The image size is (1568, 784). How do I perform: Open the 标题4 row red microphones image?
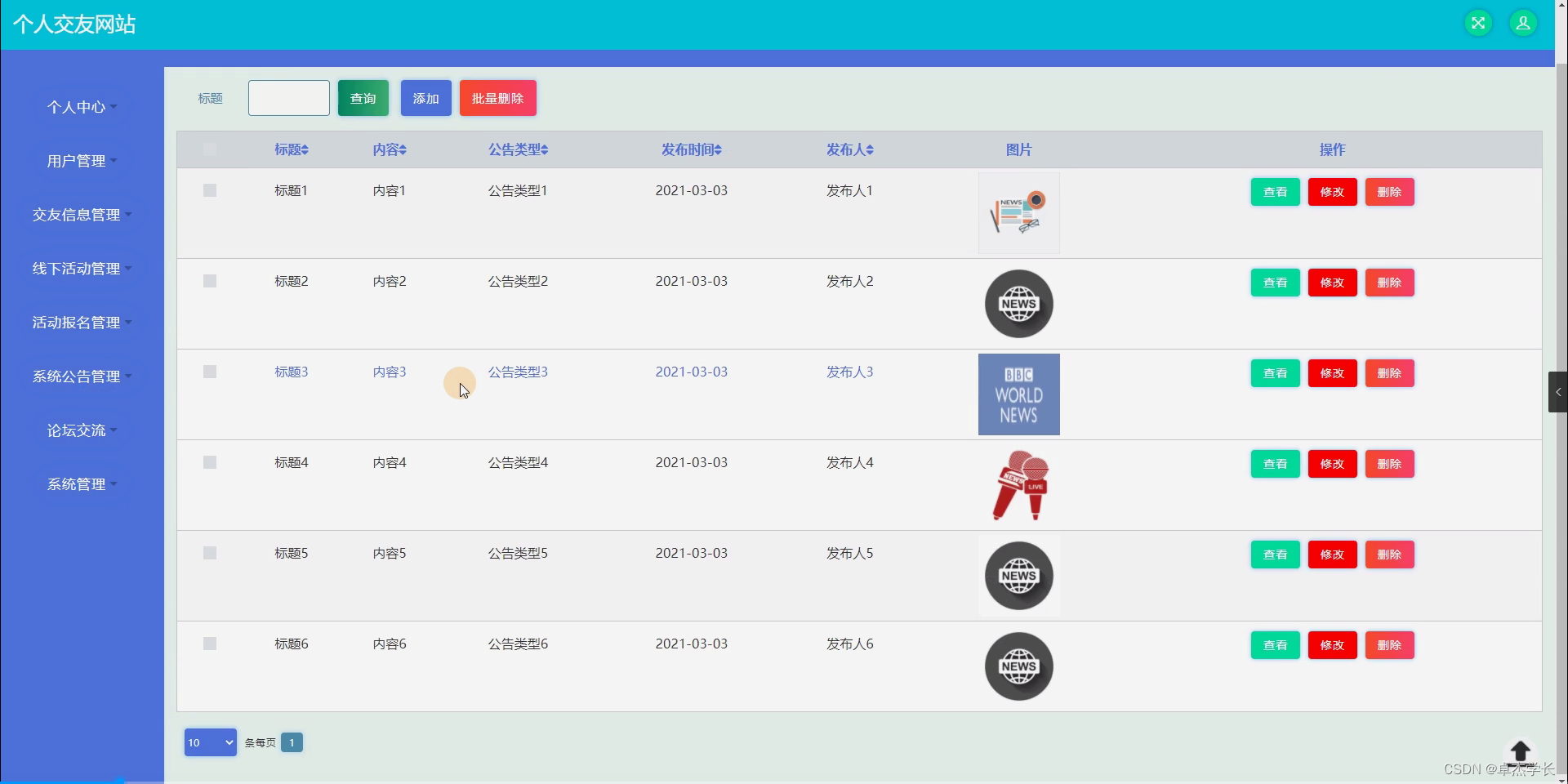[1019, 485]
